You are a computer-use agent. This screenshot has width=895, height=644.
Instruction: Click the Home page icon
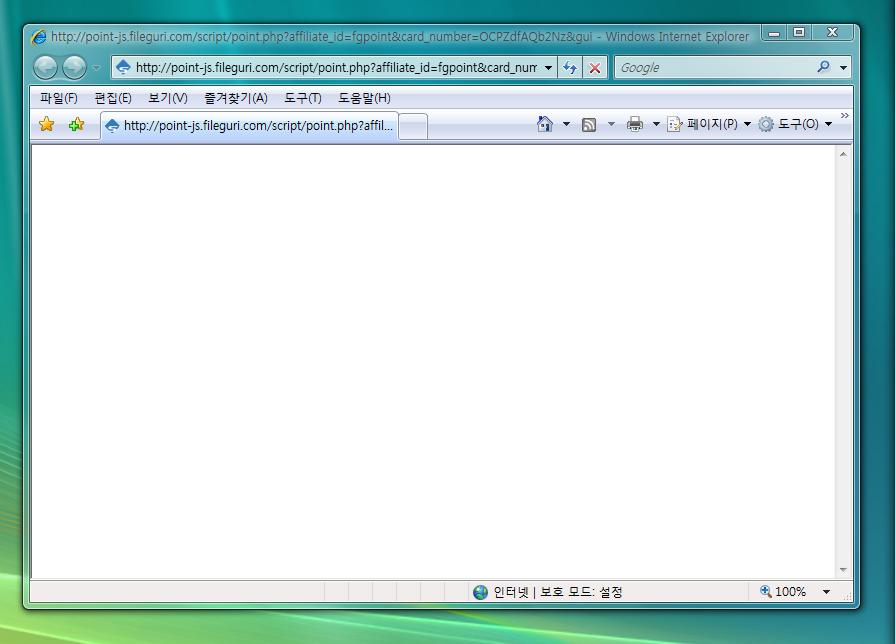(545, 123)
